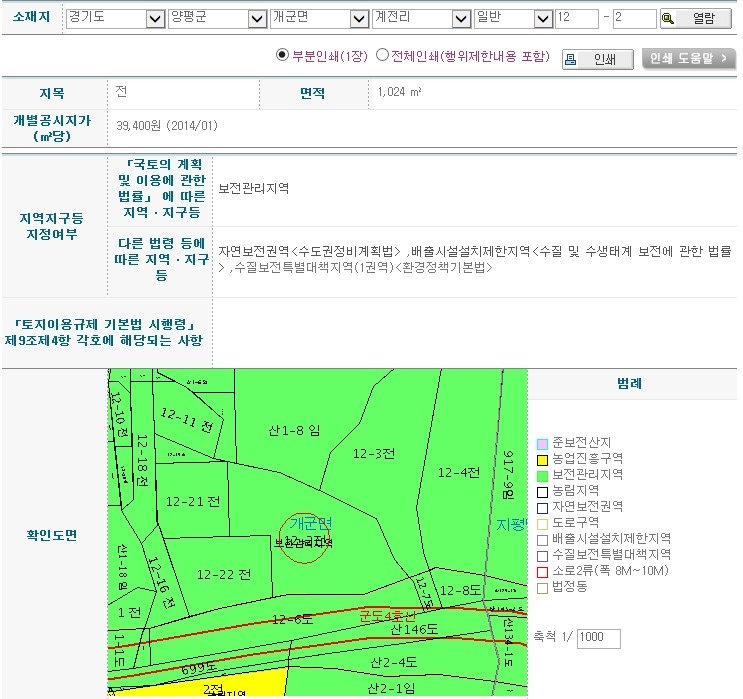Click the 인쇄 printer button
The width and height of the screenshot is (743, 699).
point(597,59)
